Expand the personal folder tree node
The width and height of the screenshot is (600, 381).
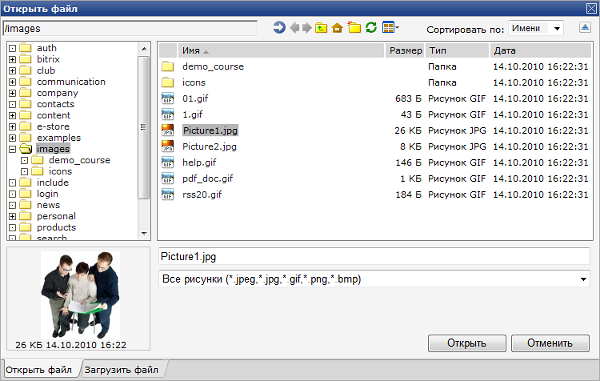point(13,217)
